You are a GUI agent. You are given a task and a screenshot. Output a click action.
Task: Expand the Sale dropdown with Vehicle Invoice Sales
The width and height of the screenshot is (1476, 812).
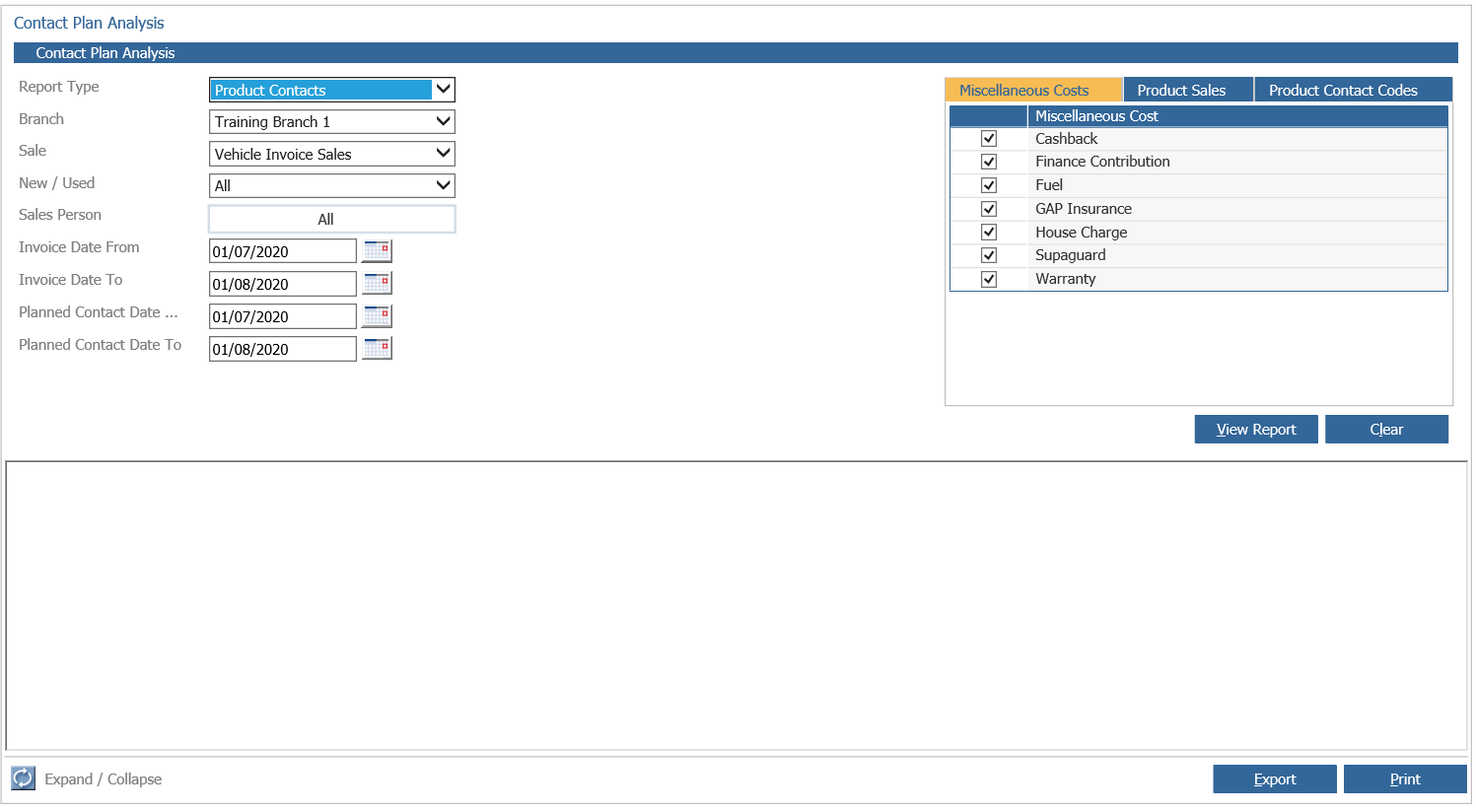332,154
